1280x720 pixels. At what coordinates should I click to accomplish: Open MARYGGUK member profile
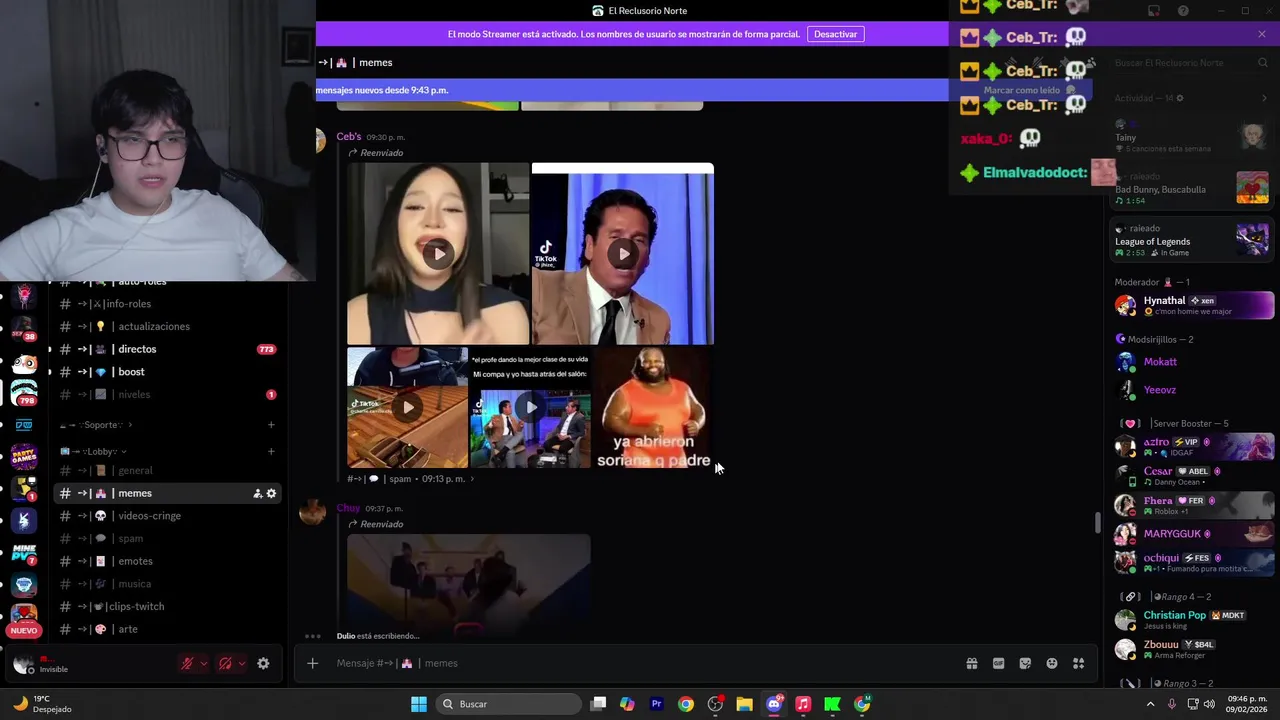tap(1194, 534)
